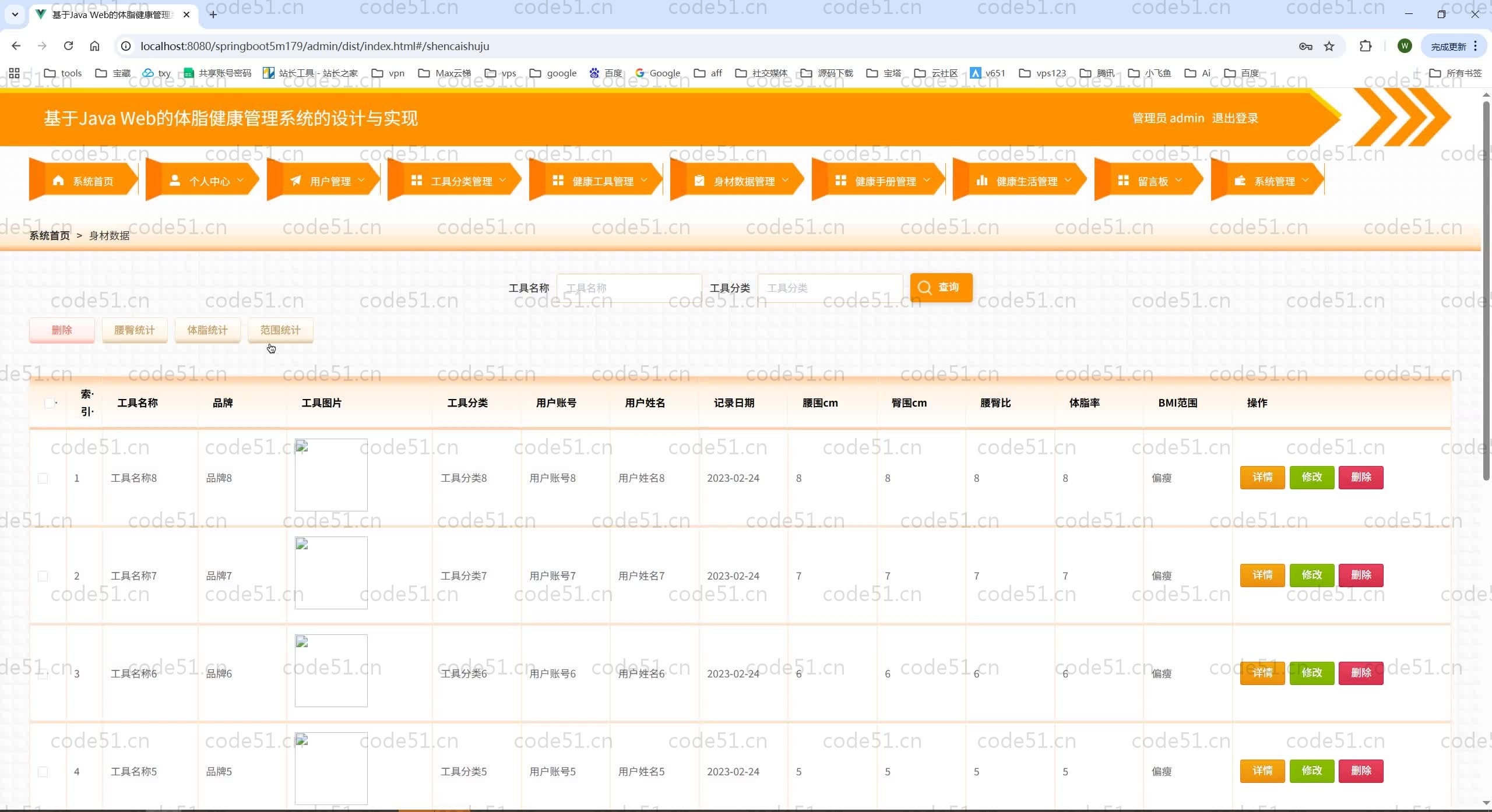Click the 工具名称 search input field
Screen dimensions: 1492x812
point(629,288)
